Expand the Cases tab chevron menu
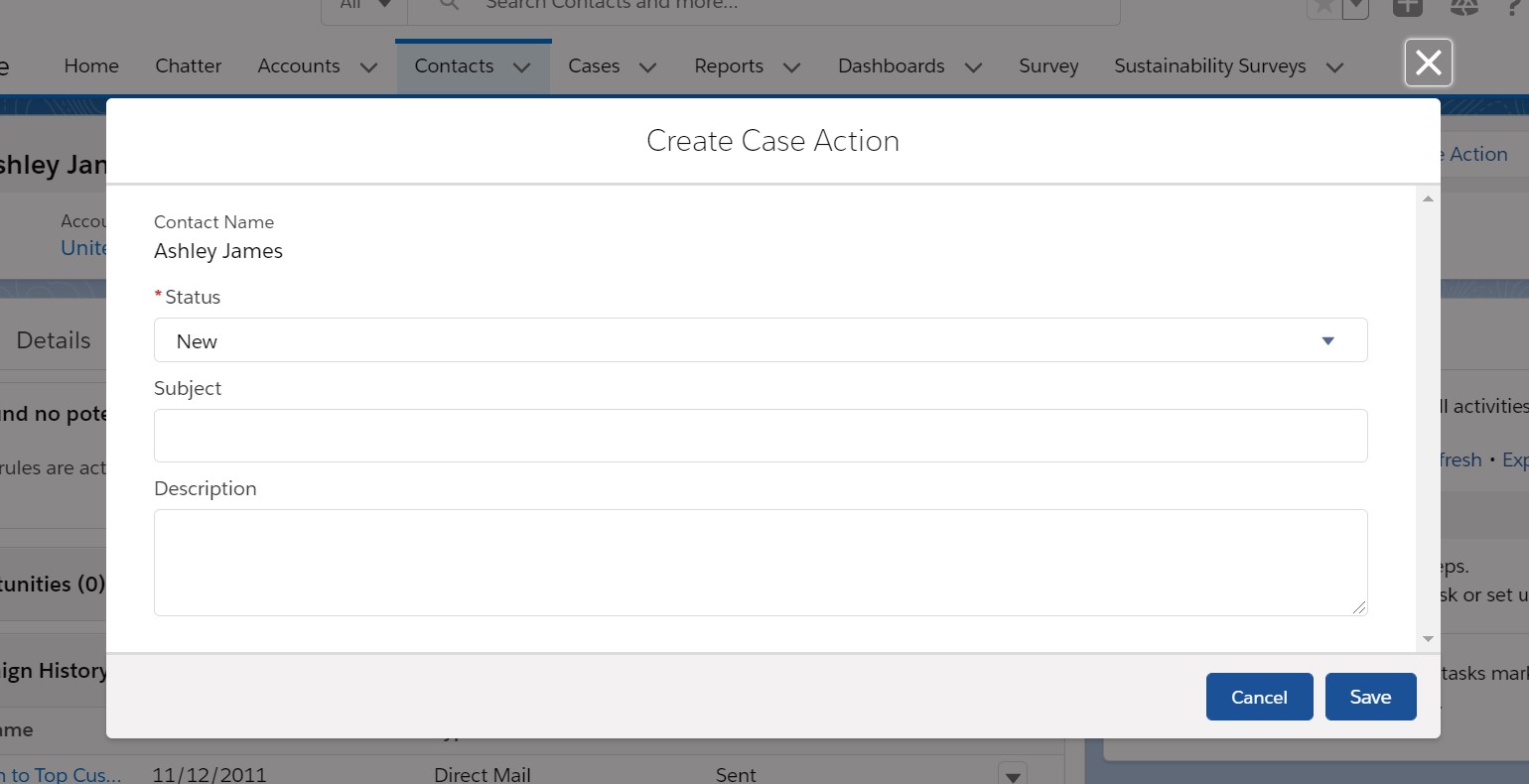The width and height of the screenshot is (1529, 784). pyautogui.click(x=647, y=67)
